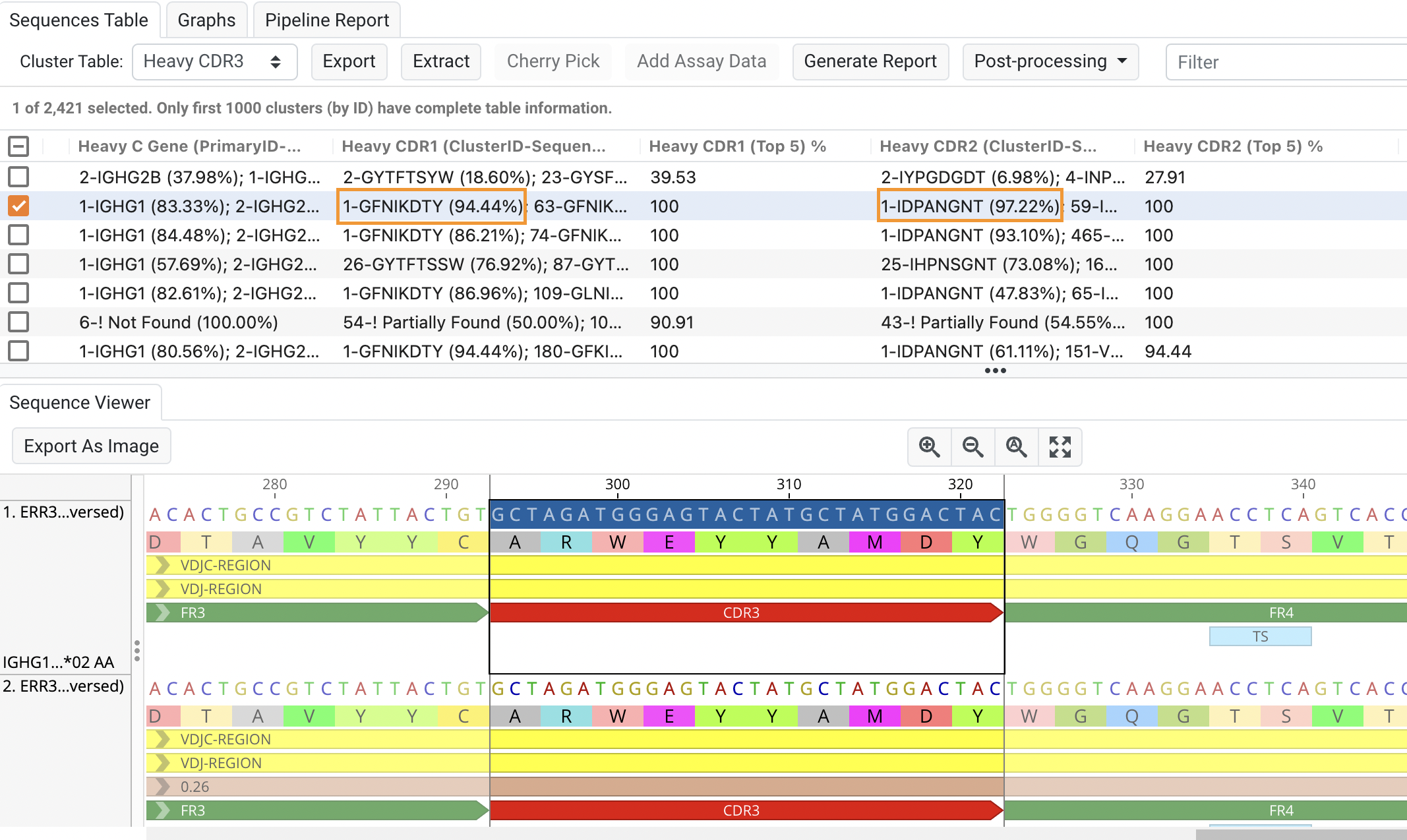
Task: Sort by Heavy CDR1 (Top 5) % header
Action: pyautogui.click(x=737, y=146)
